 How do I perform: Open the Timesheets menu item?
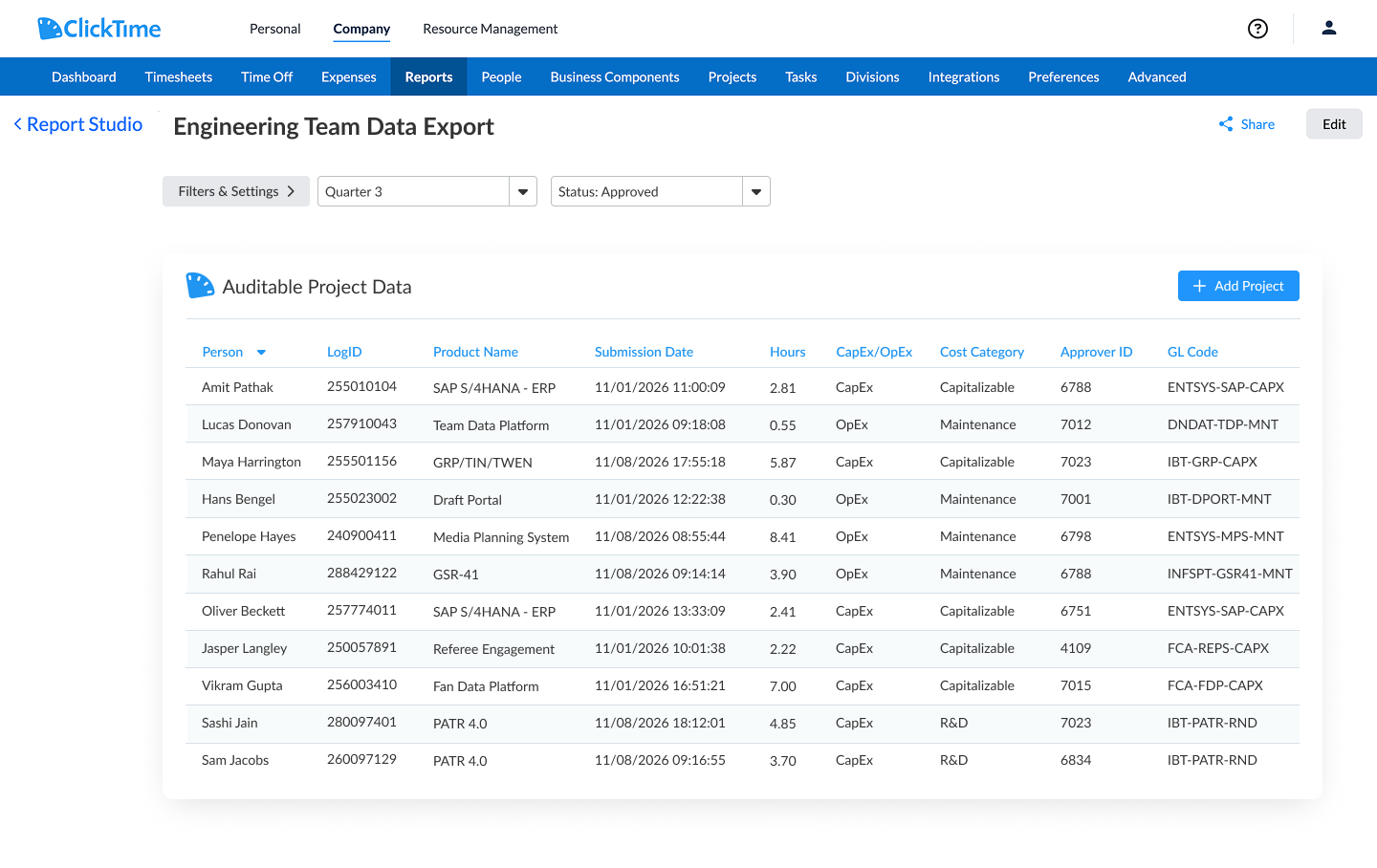coord(179,77)
